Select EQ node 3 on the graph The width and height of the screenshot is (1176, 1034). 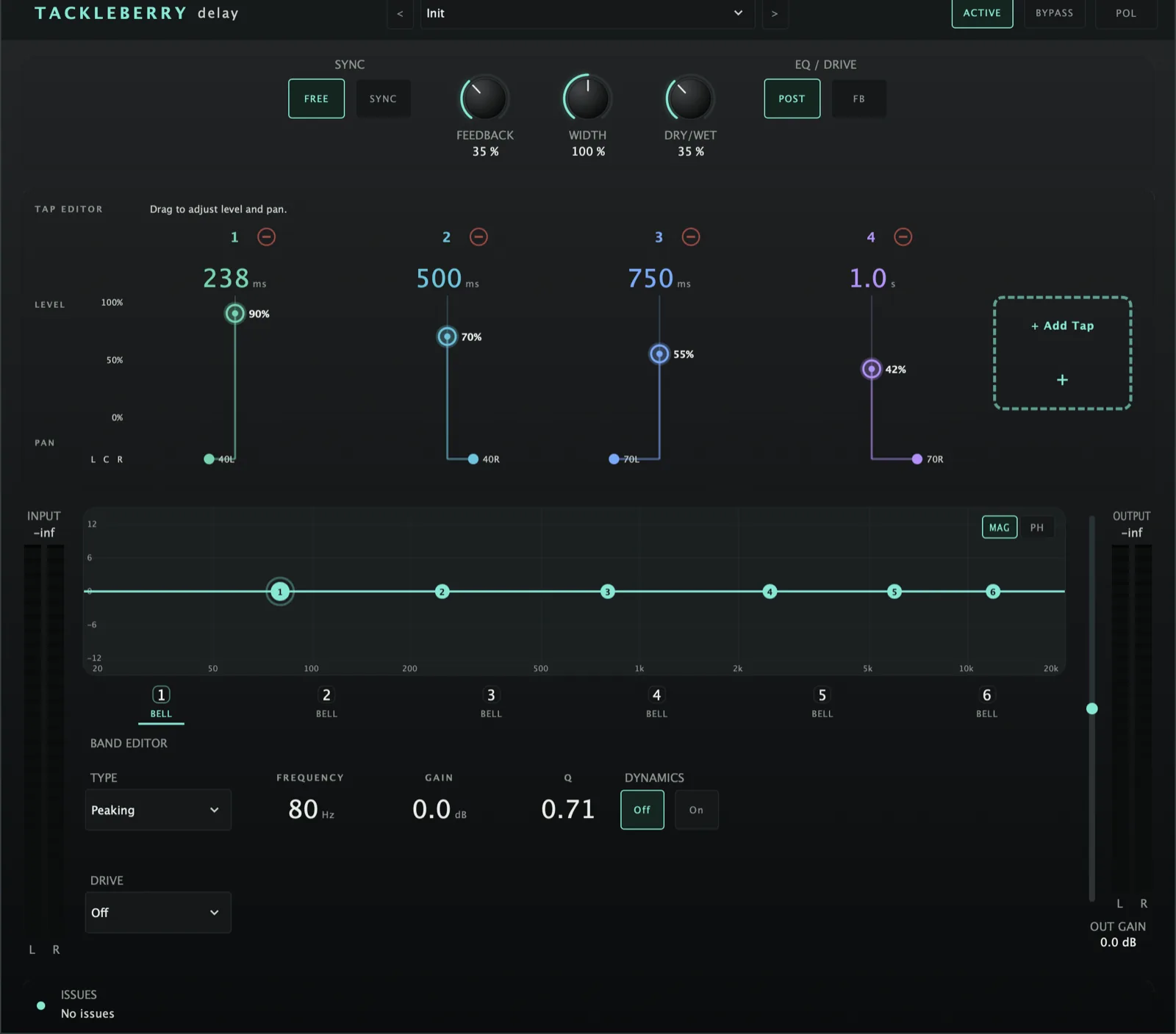click(607, 592)
